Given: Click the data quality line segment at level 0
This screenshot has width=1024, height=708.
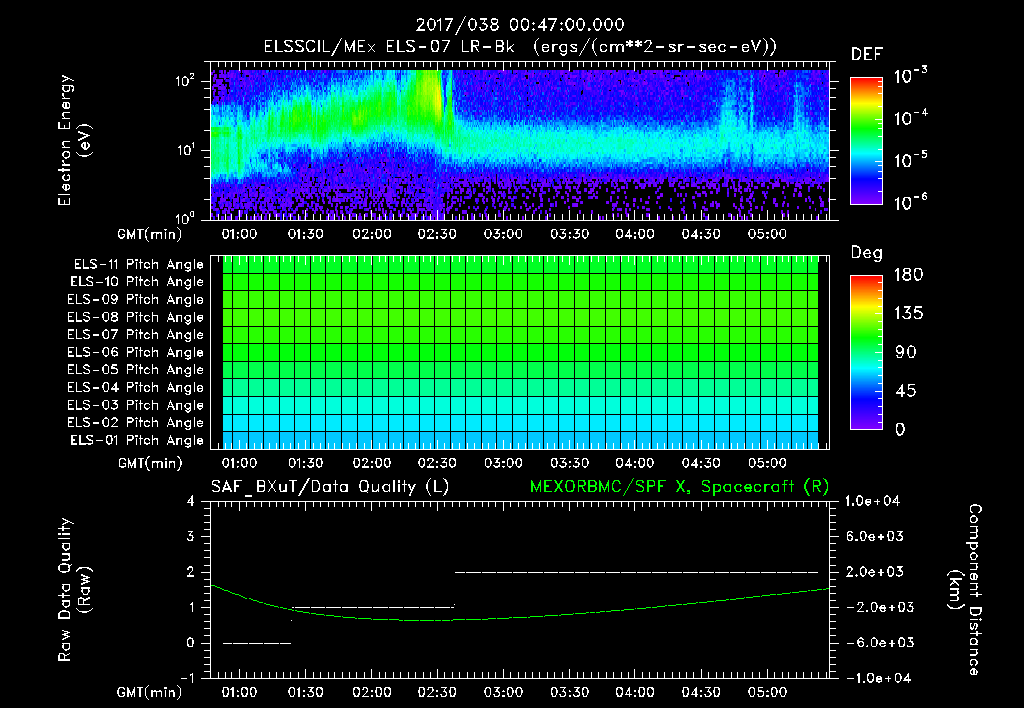Looking at the screenshot, I should click(257, 643).
